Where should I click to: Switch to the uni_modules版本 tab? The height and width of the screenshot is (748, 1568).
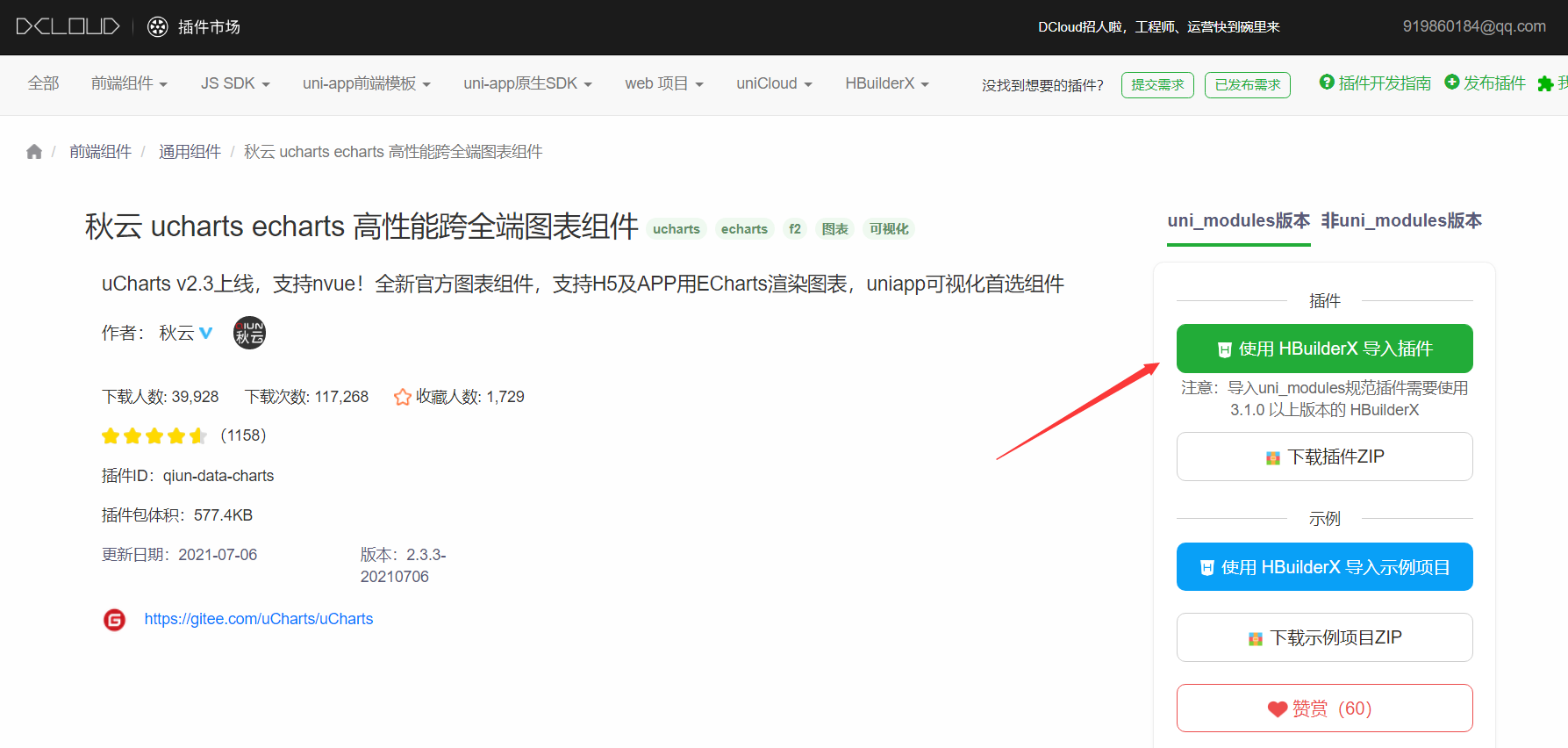(1239, 220)
